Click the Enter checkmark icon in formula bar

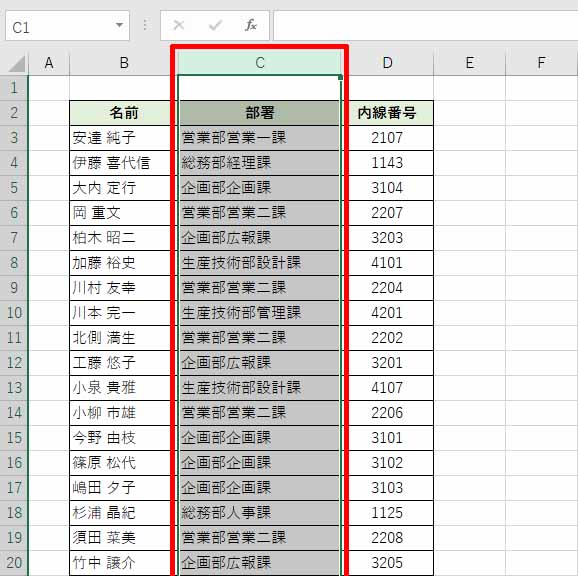[215, 25]
